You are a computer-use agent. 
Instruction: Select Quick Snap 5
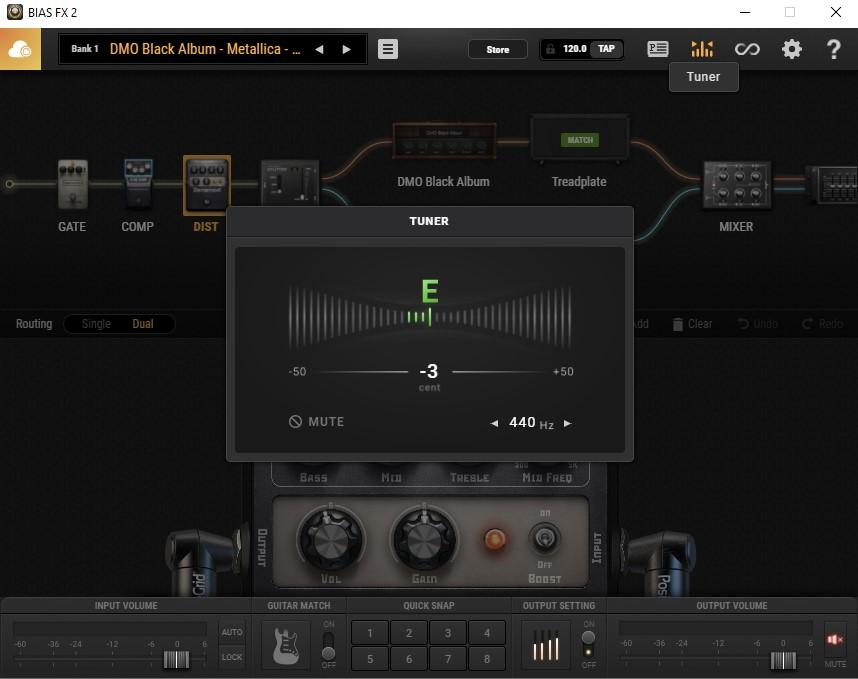pyautogui.click(x=370, y=659)
